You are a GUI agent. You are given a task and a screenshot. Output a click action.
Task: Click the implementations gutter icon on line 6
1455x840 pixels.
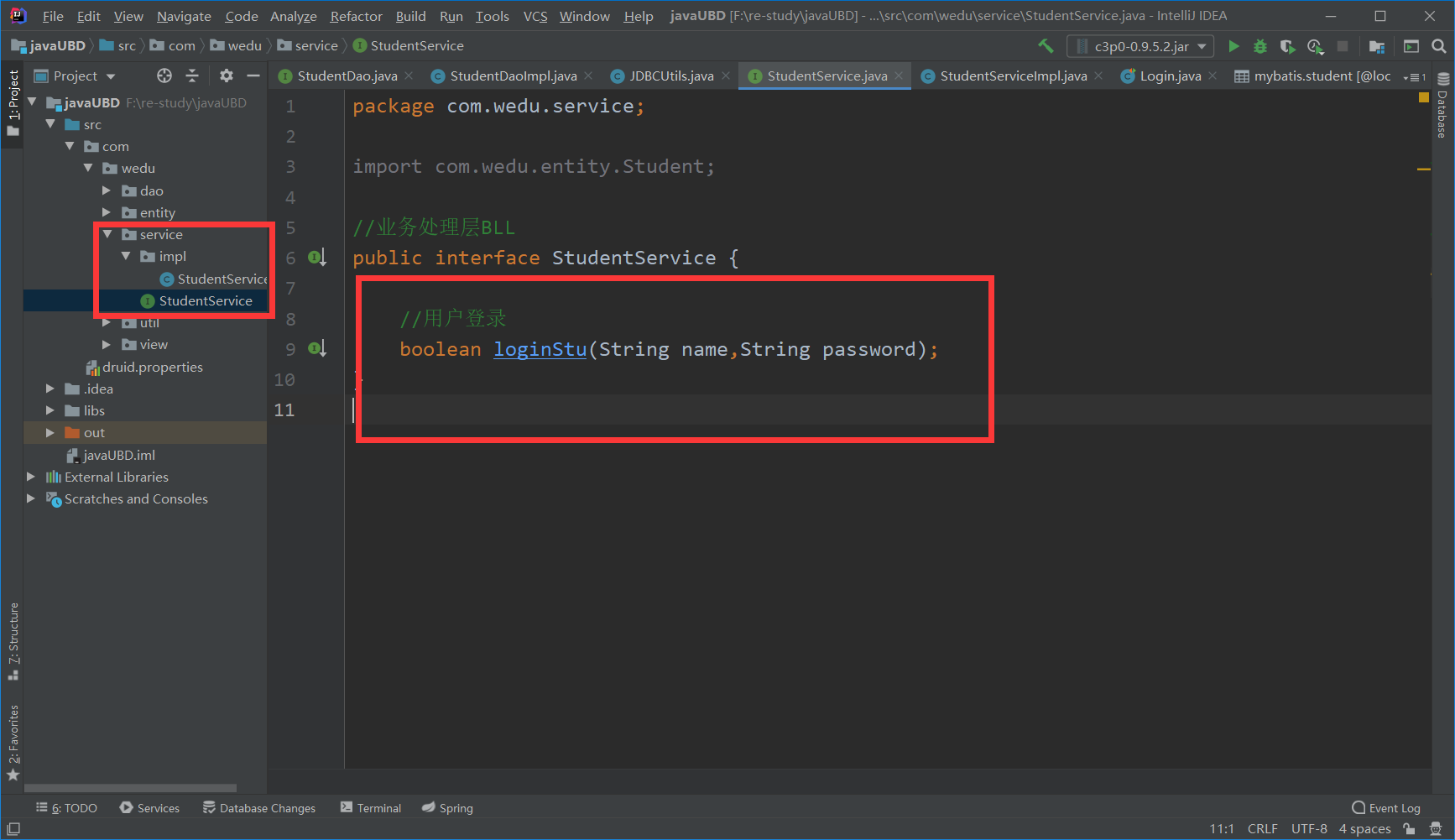(x=316, y=258)
